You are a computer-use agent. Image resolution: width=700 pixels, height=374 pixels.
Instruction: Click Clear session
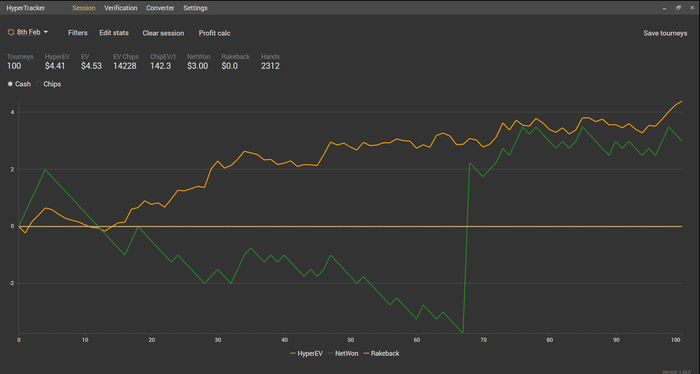(163, 33)
